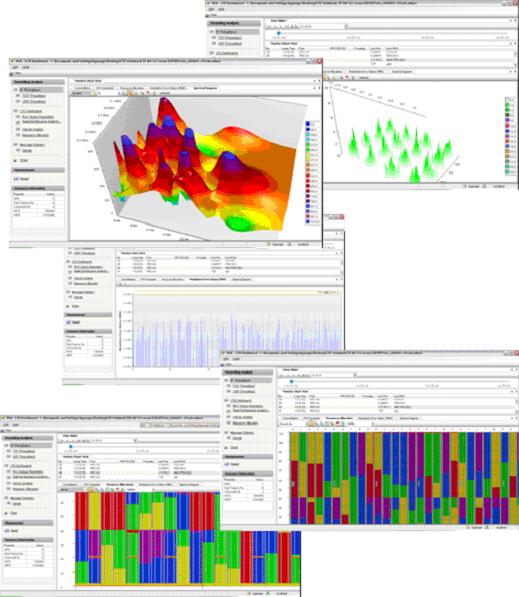Open TCP Throughput in bottom-left window sidebar
This screenshot has height=597, width=519.
pos(24,451)
